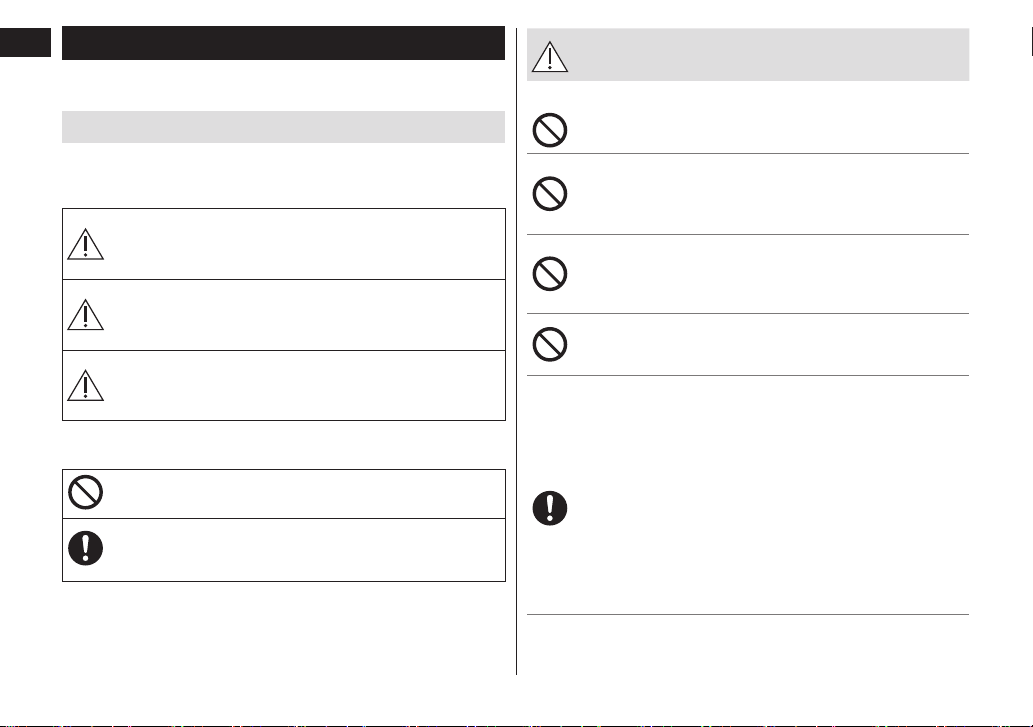Click the third prohibition symbol in the right-hand column
Viewport: 1033px width, 727px height.
click(549, 273)
